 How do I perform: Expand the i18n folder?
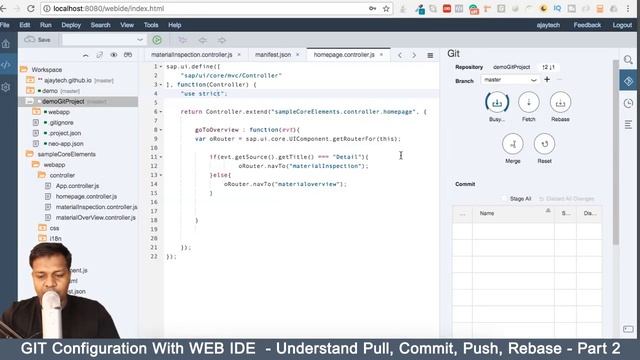point(42,238)
